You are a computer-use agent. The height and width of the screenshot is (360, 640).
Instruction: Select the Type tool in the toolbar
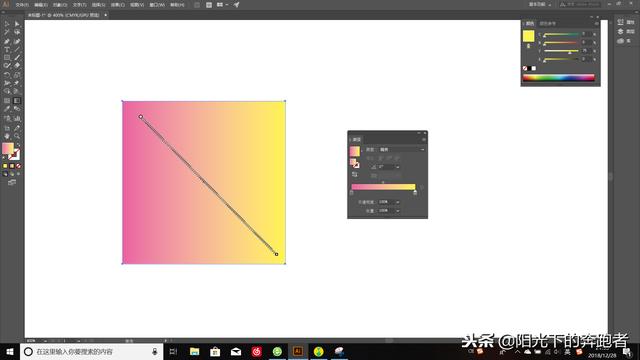(7, 49)
